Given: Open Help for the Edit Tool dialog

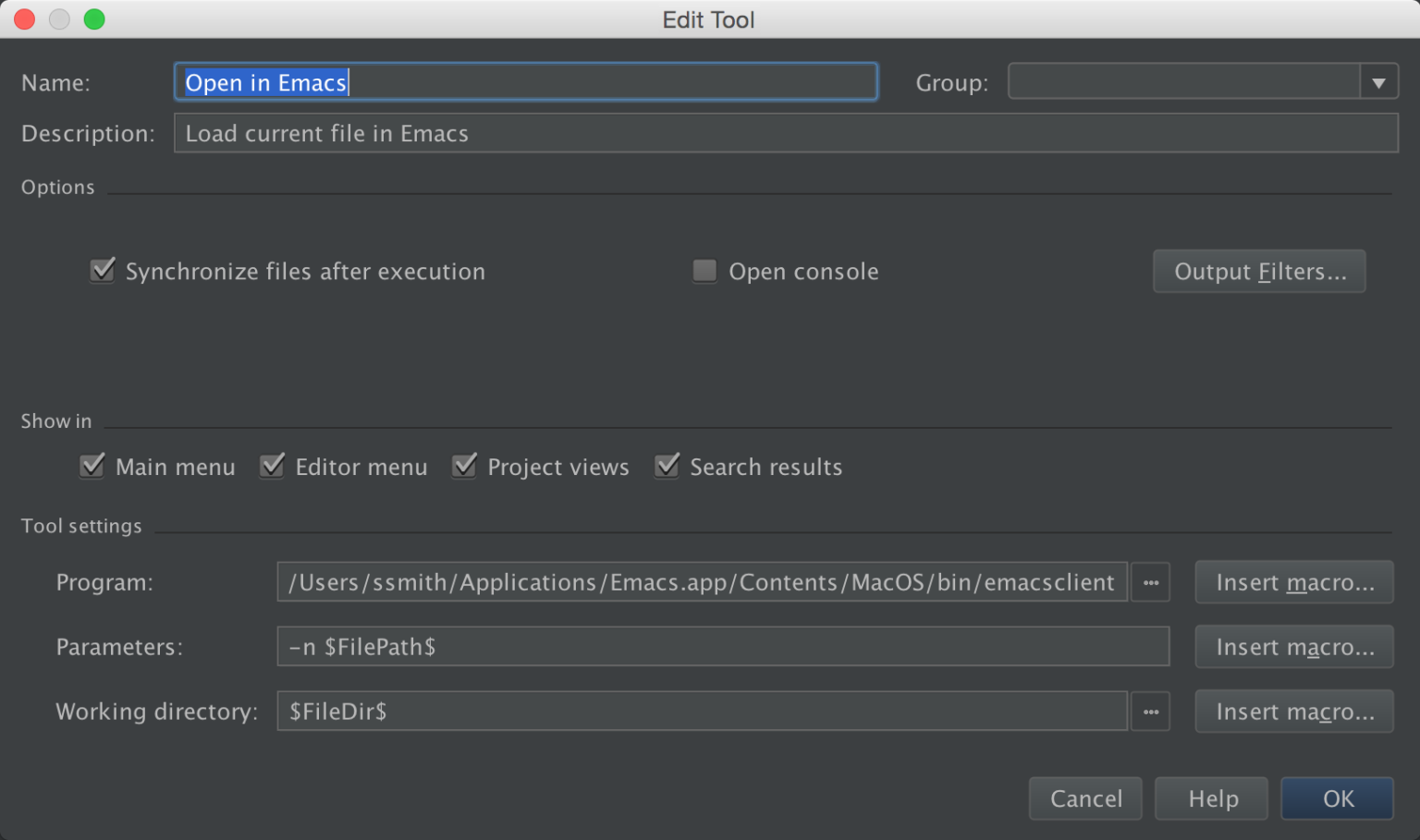Looking at the screenshot, I should point(1210,798).
